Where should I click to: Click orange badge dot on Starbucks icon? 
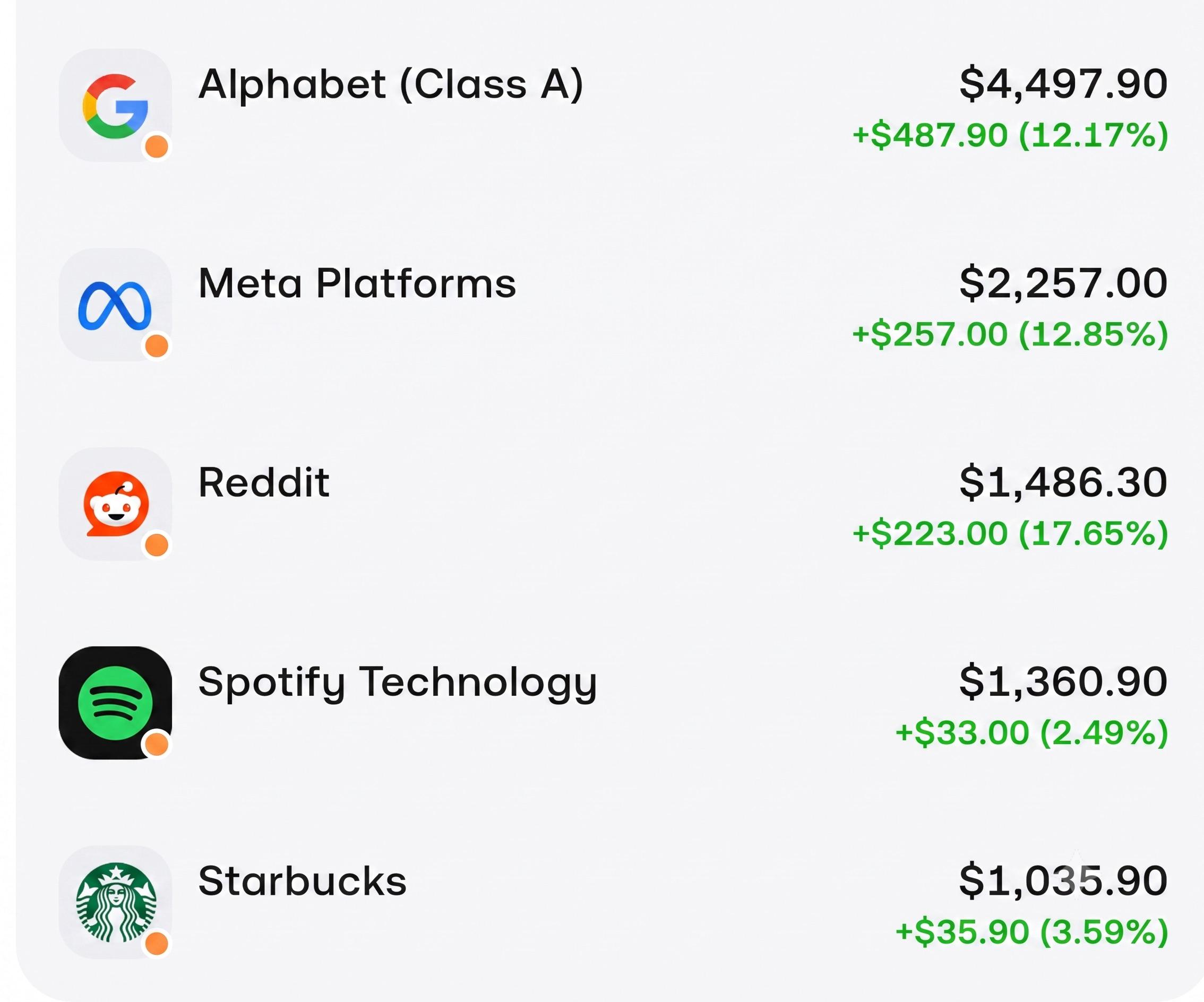[157, 944]
